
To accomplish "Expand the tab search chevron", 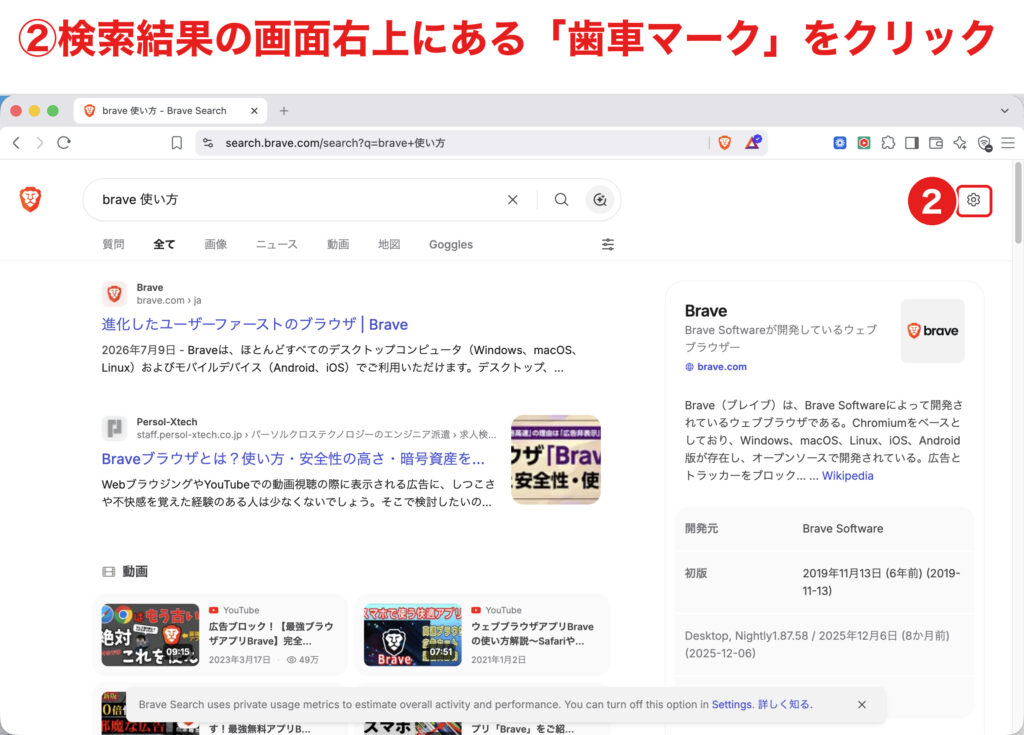I will point(1004,111).
